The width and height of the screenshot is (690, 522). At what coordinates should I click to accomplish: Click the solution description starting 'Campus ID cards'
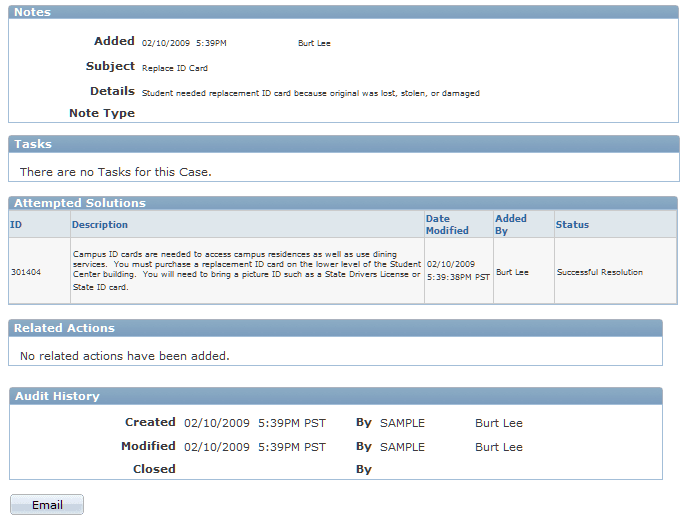pyautogui.click(x=246, y=270)
